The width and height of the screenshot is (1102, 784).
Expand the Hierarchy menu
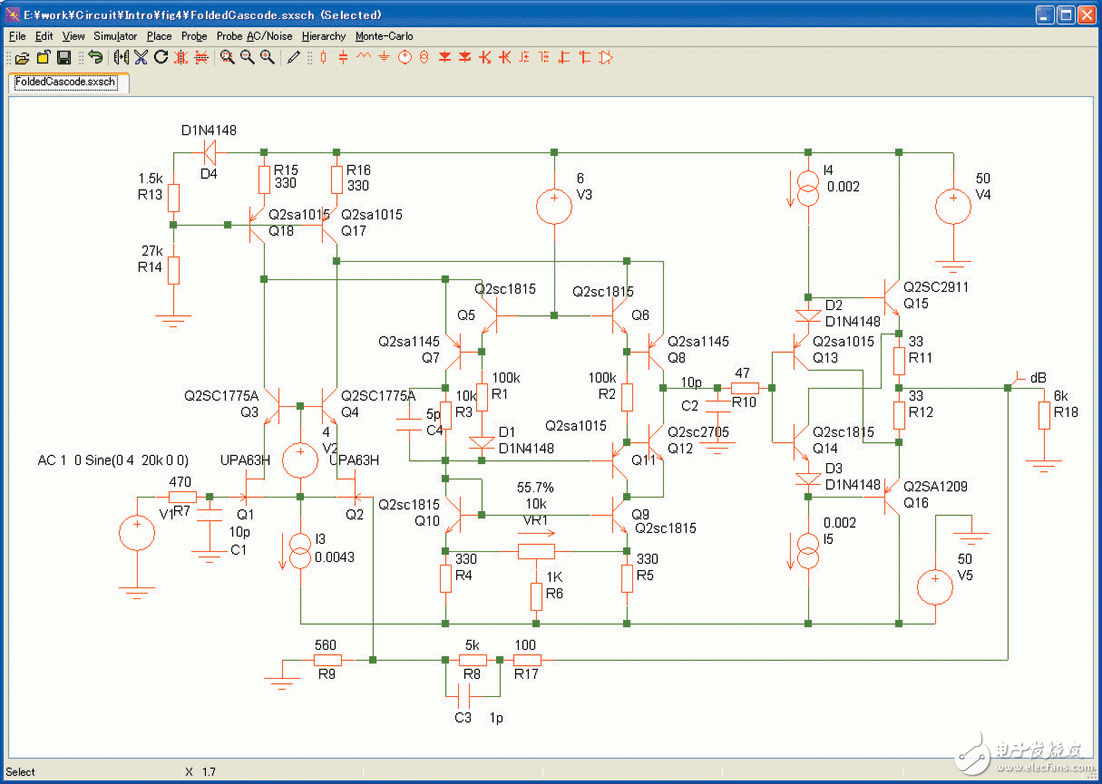(323, 36)
